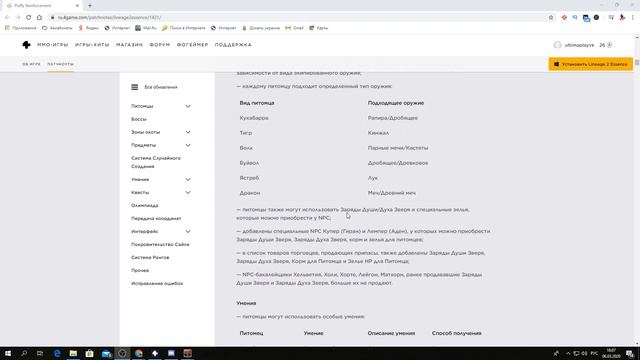The height and width of the screenshot is (360, 640).
Task: Reload the page with the refresh icon
Action: click(29, 18)
